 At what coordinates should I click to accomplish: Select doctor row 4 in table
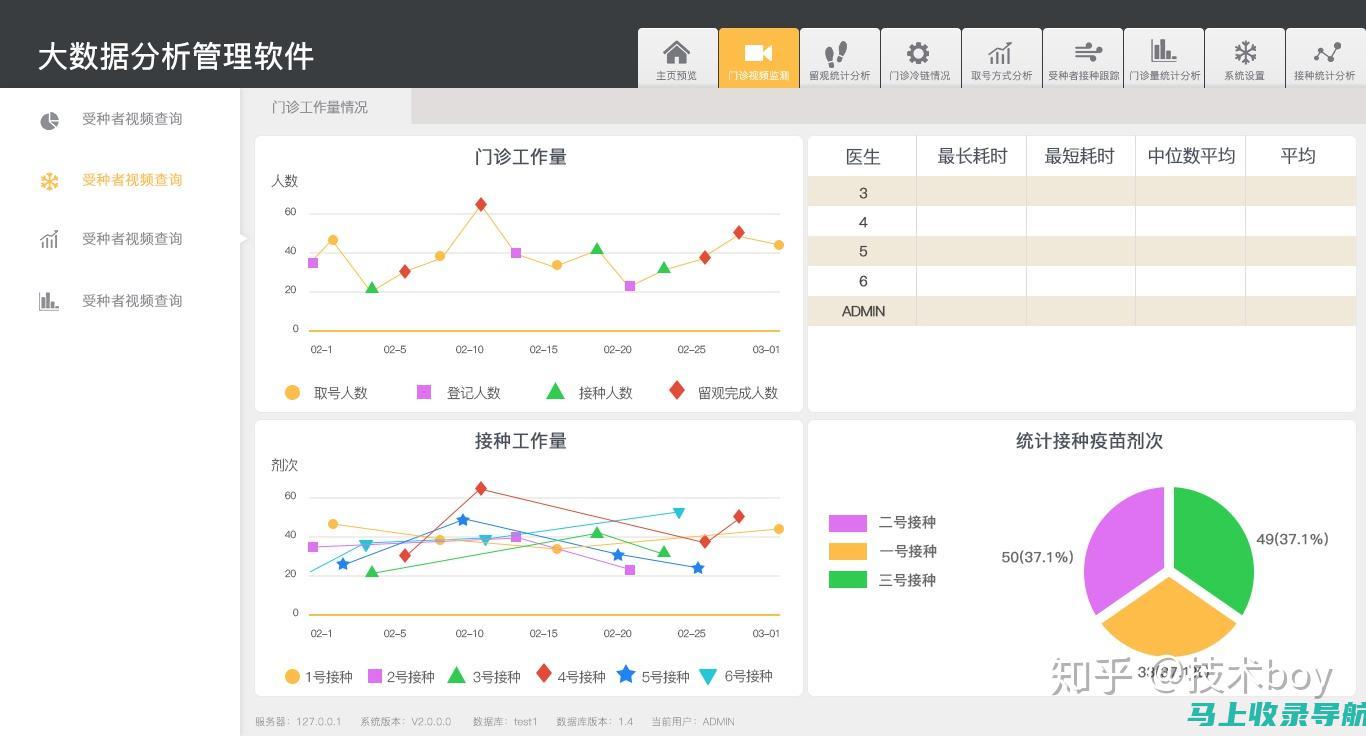coord(1082,222)
